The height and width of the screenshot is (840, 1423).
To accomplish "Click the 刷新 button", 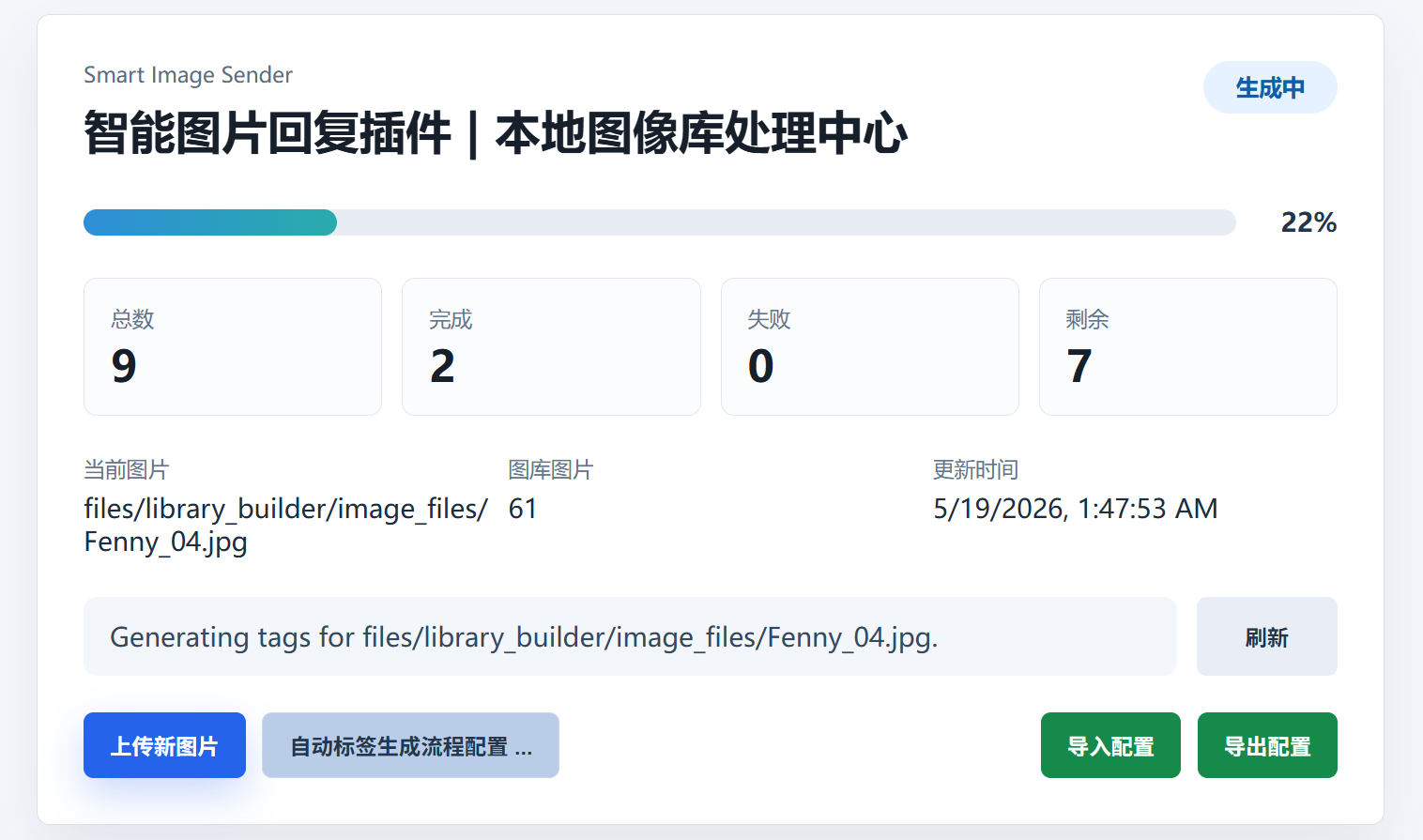I will 1267,636.
